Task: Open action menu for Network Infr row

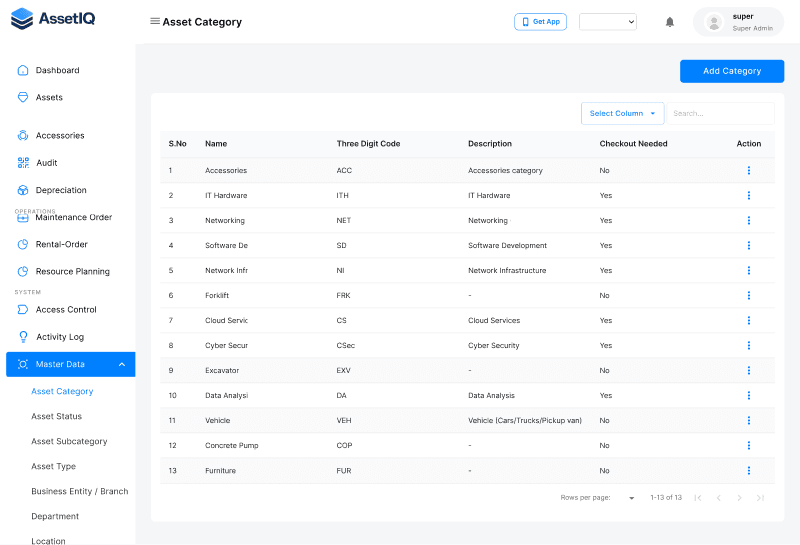Action: [x=748, y=270]
